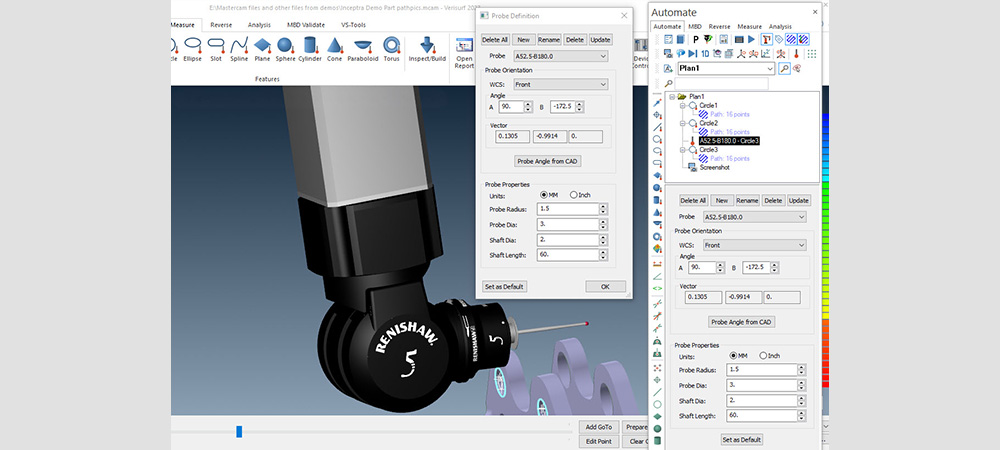Viewport: 1000px width, 450px height.
Task: Select A52.5-B180.0 - Circle3 tree row
Action: click(729, 141)
